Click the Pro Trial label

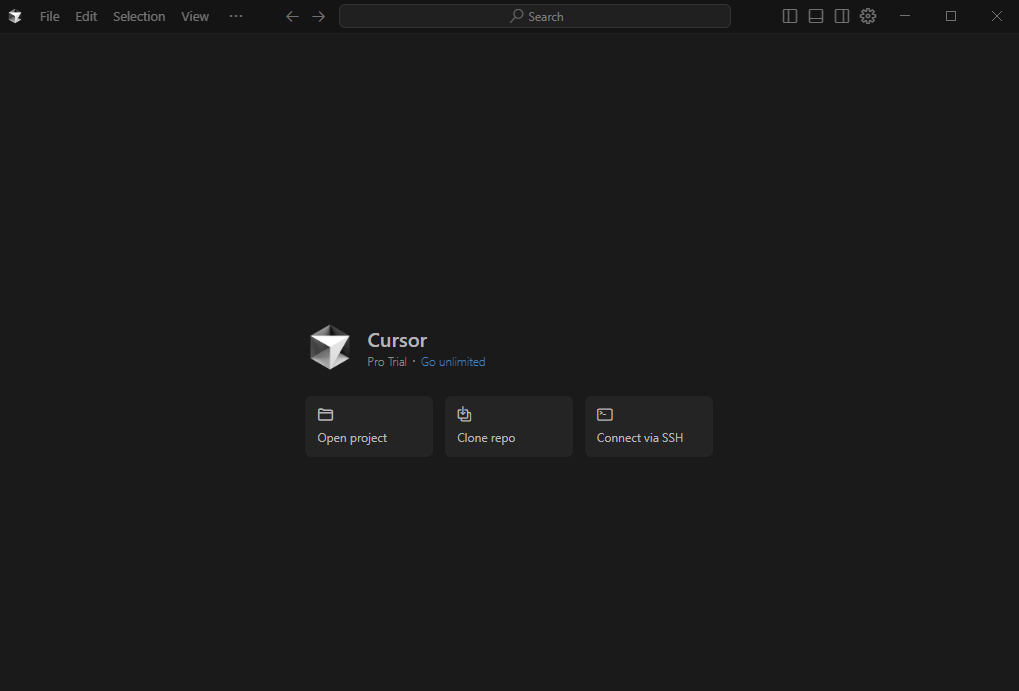click(x=387, y=362)
